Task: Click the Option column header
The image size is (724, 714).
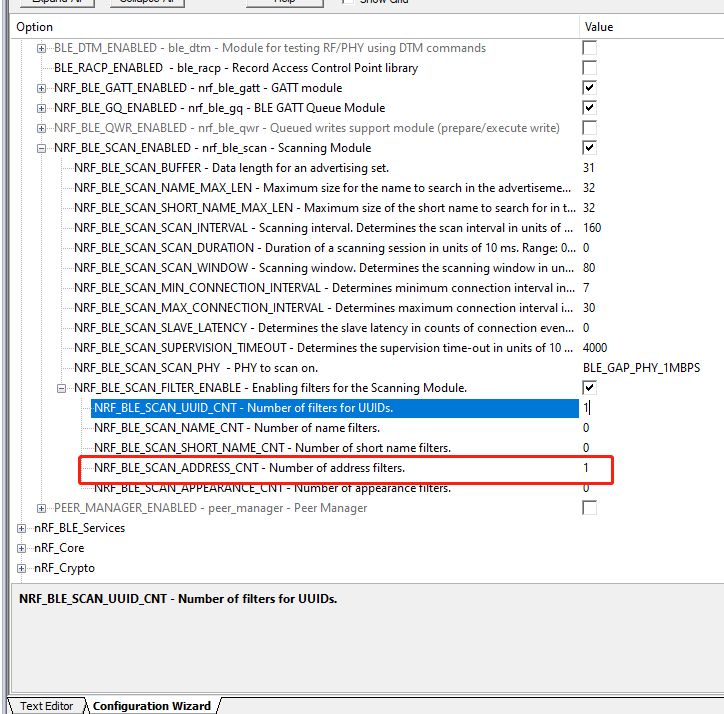Action: point(290,27)
